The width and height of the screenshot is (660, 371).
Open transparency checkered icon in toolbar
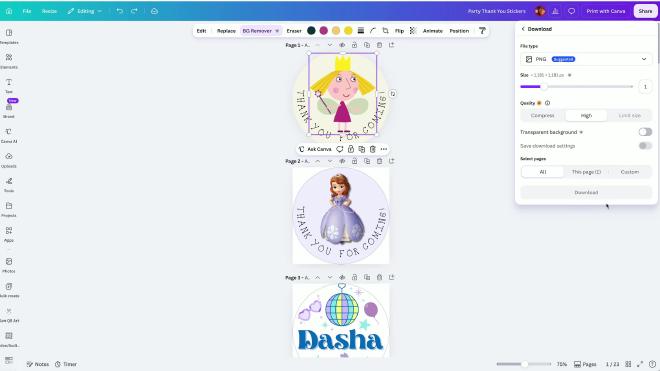point(412,31)
